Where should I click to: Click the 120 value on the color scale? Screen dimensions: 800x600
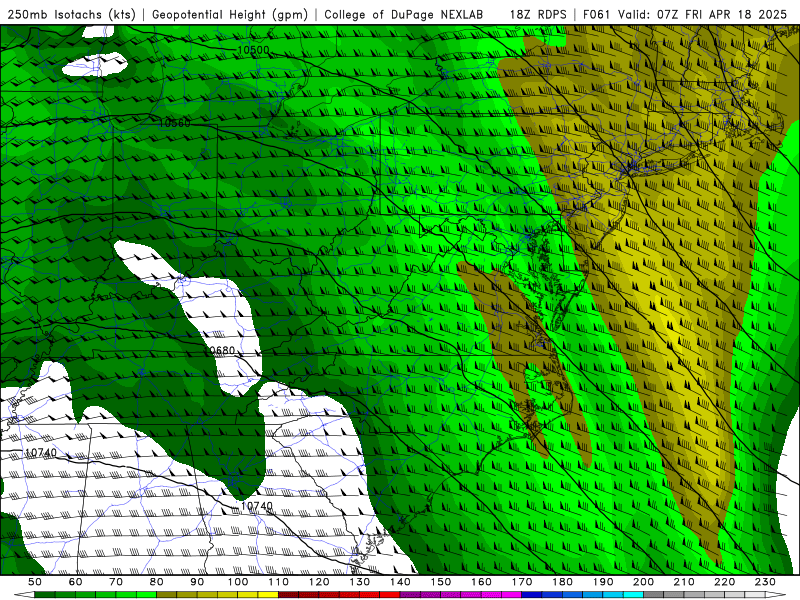[319, 582]
